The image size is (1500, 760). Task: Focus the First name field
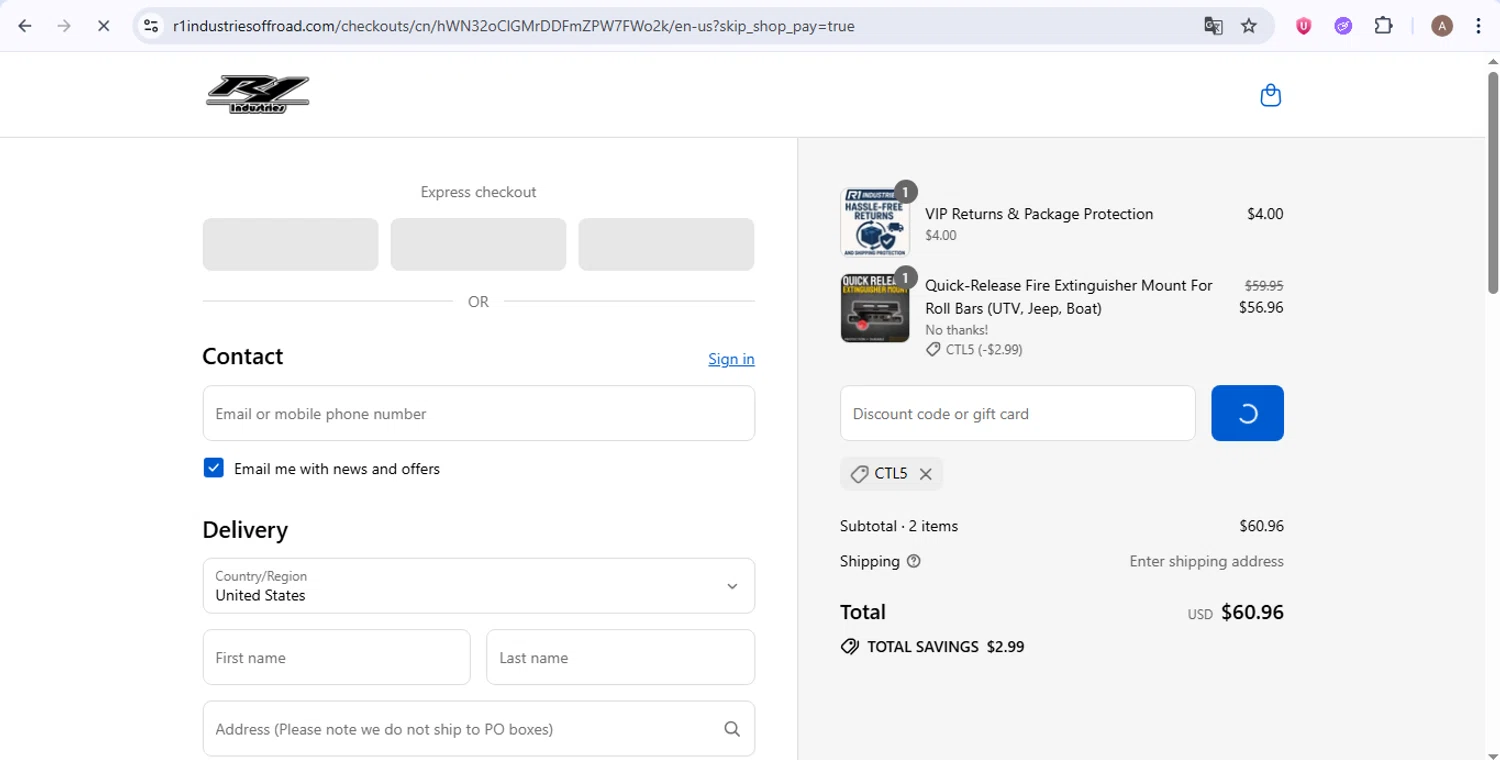click(336, 657)
